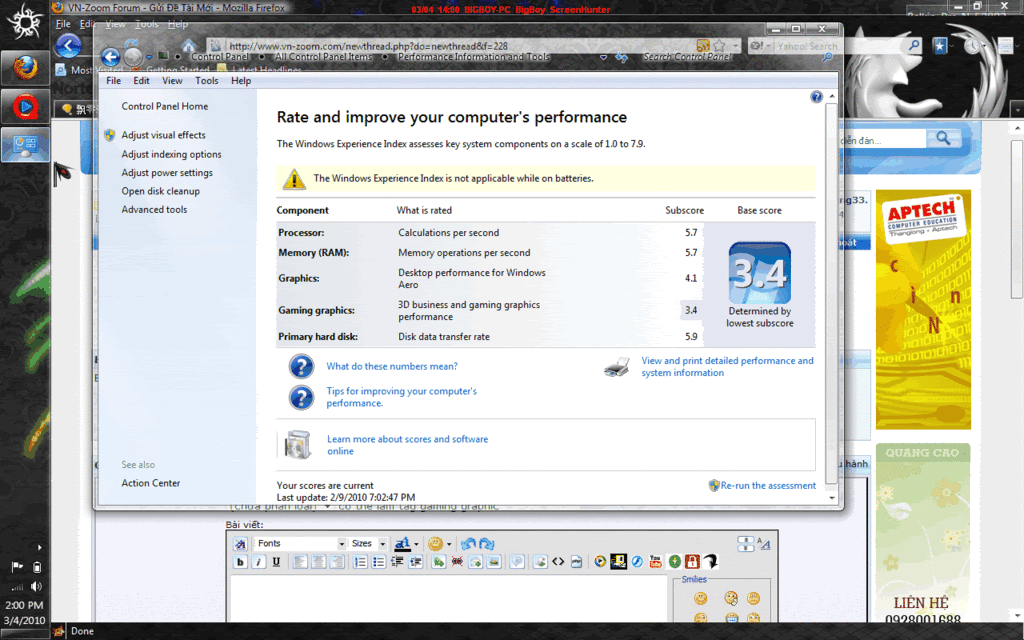Open Edit menu in Control Panel window
1024x640 pixels.
[x=141, y=81]
